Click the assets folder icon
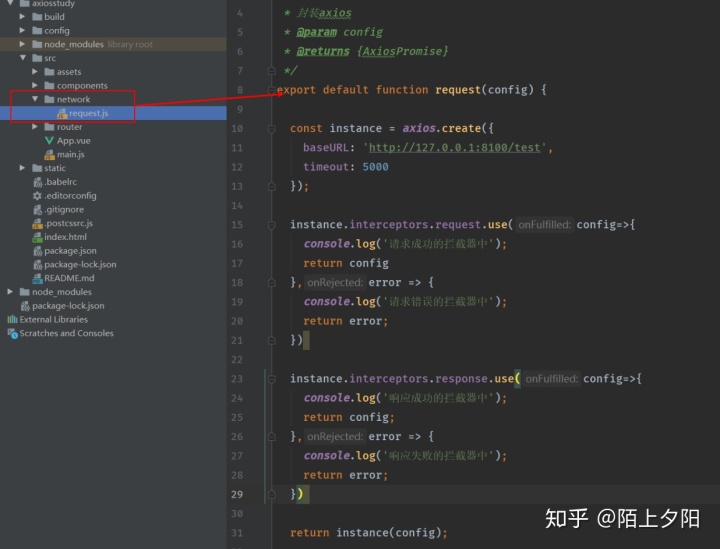This screenshot has height=549, width=720. point(50,72)
